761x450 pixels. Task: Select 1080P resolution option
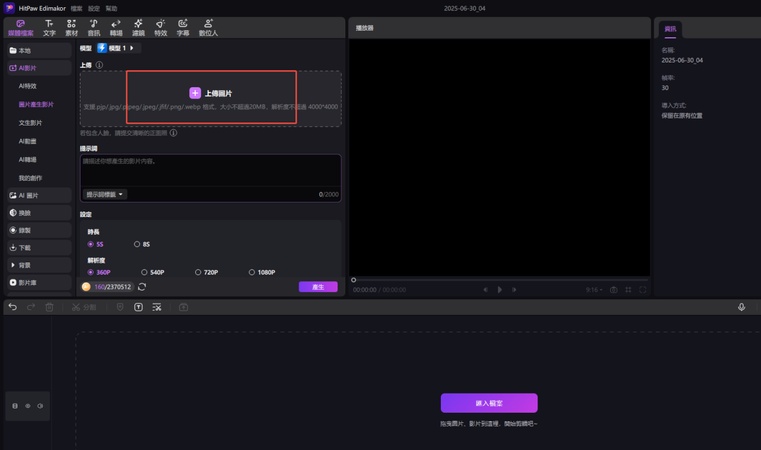click(251, 272)
